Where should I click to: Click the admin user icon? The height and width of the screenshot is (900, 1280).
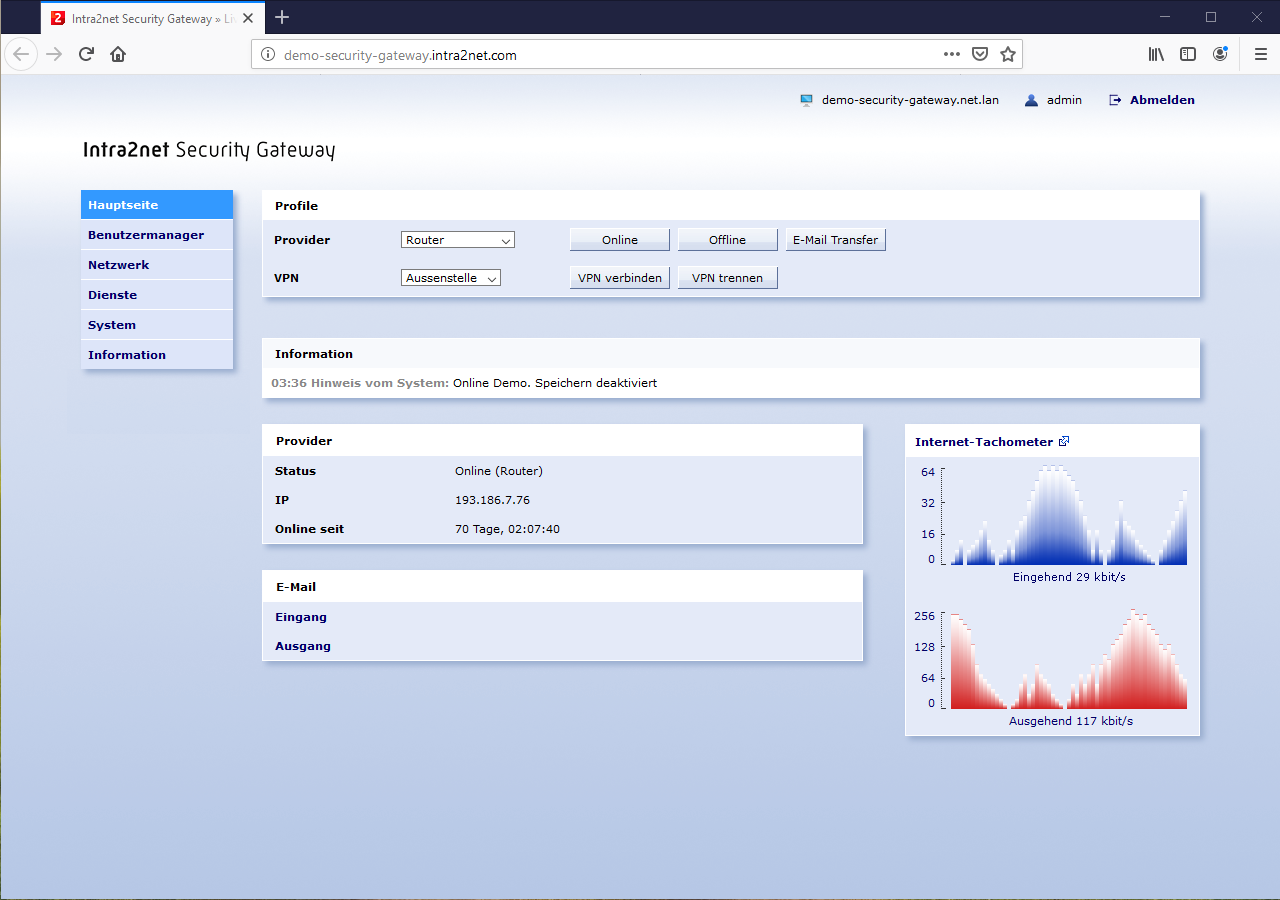click(x=1031, y=100)
